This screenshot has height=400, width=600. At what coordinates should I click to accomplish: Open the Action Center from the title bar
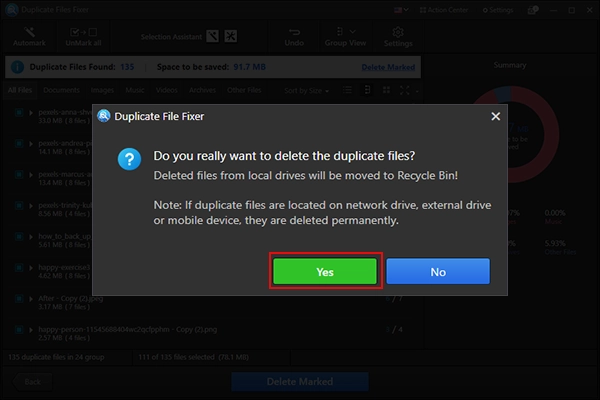click(444, 10)
